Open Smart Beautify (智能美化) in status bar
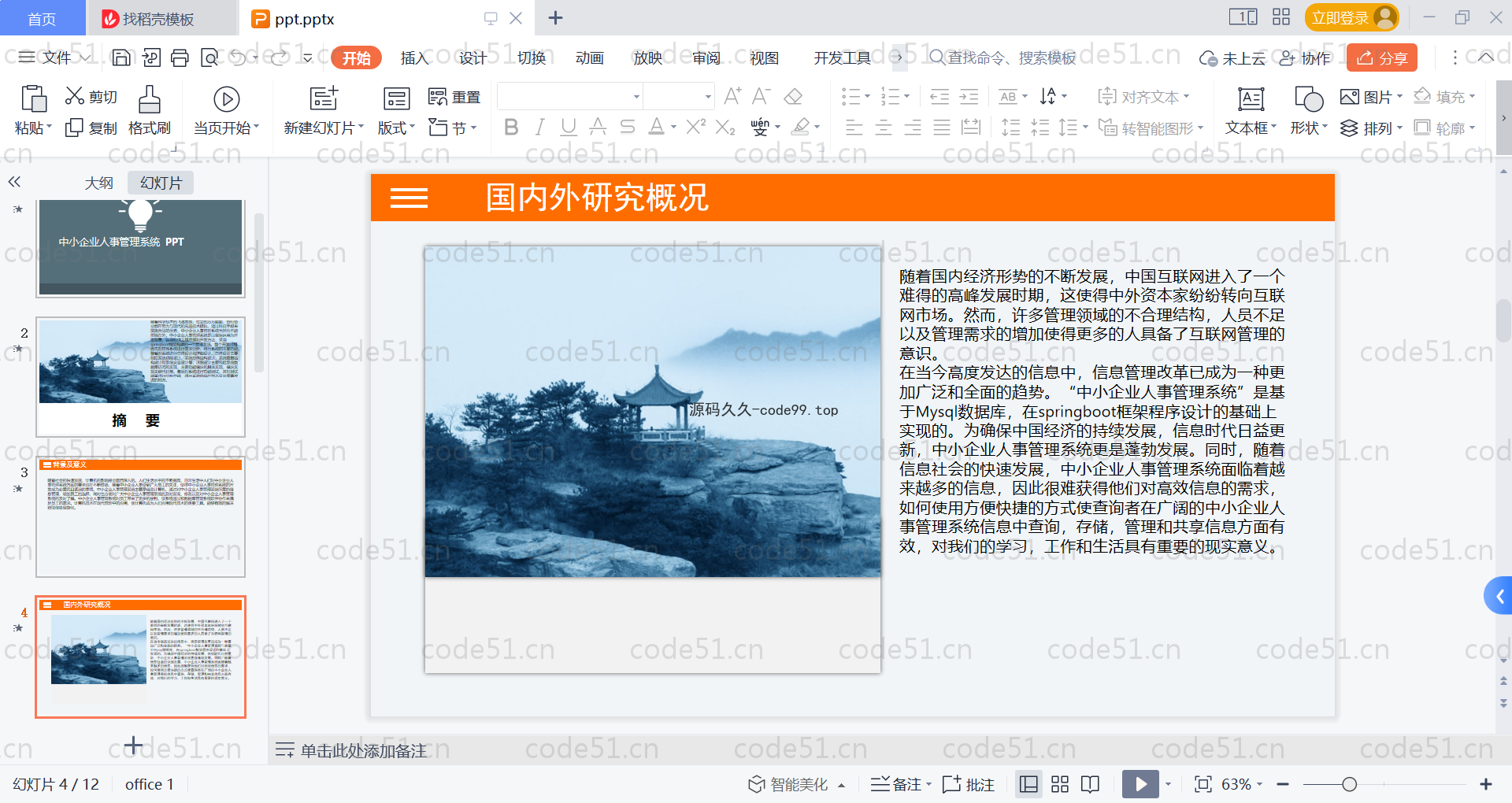Image resolution: width=1512 pixels, height=803 pixels. (796, 784)
